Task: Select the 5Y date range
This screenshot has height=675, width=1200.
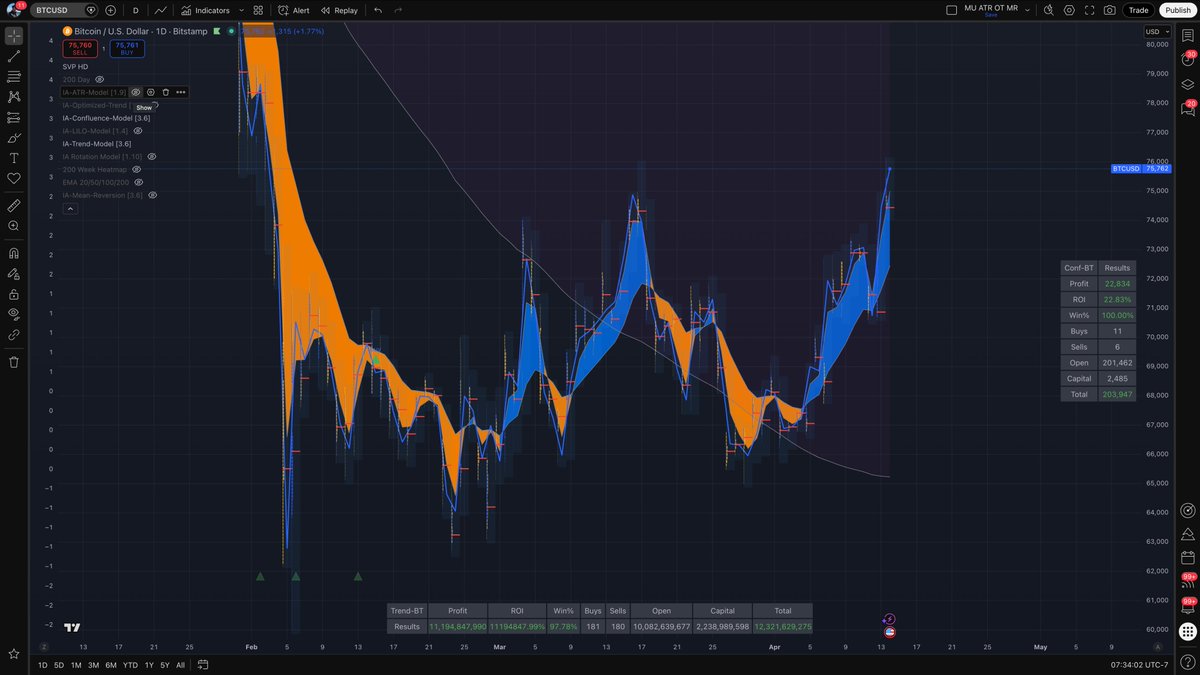Action: pyautogui.click(x=165, y=665)
